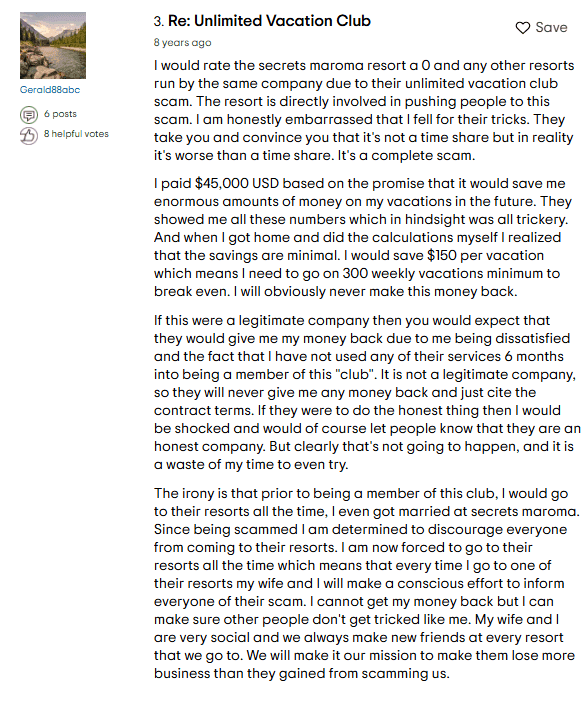585x703 pixels.
Task: Save this forum post
Action: click(x=542, y=28)
